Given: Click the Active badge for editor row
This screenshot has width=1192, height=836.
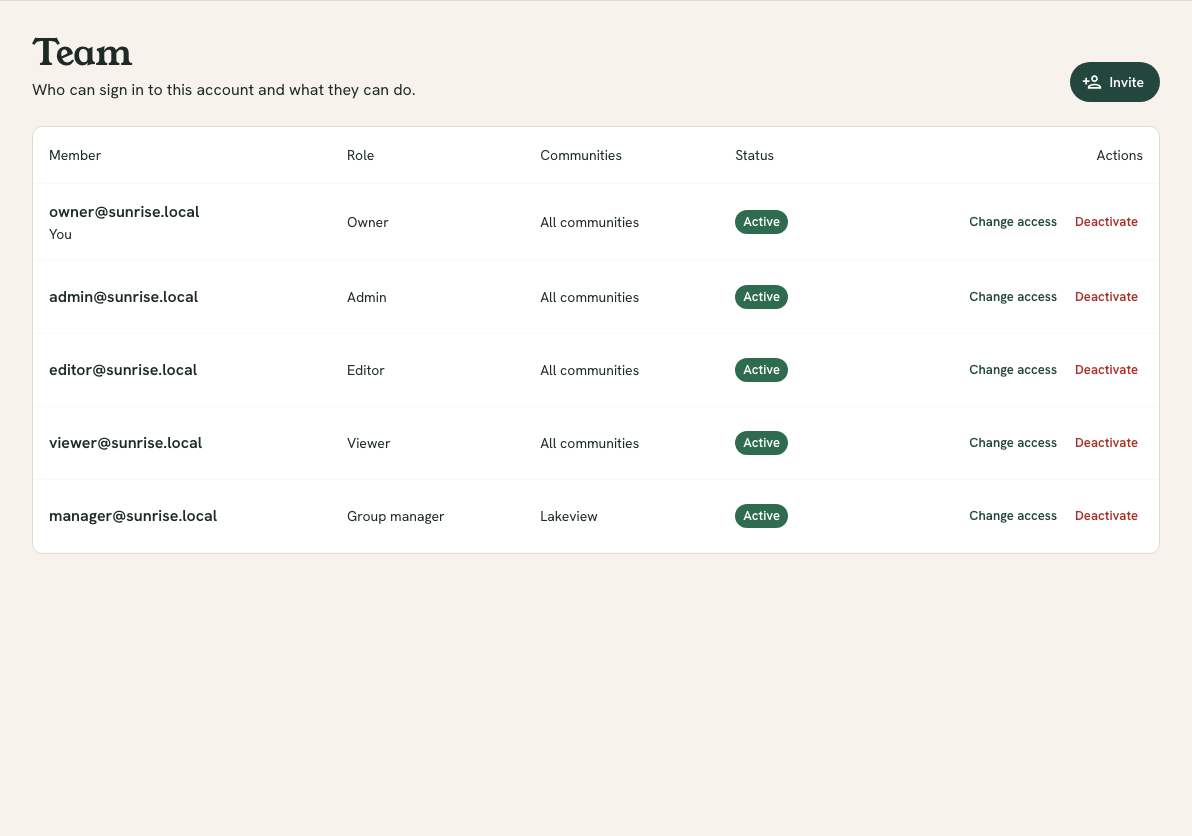Looking at the screenshot, I should pos(761,370).
